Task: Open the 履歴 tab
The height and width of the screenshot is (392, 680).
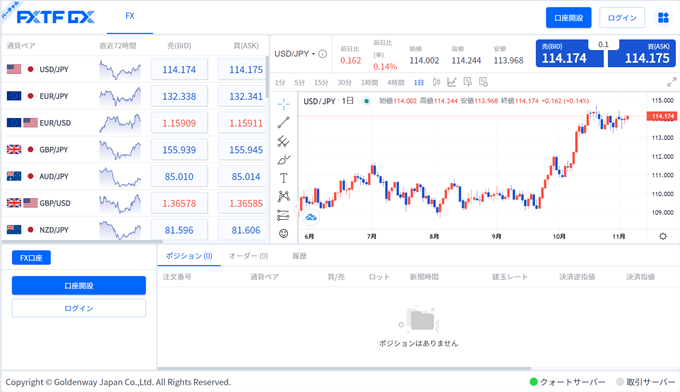Action: [299, 256]
